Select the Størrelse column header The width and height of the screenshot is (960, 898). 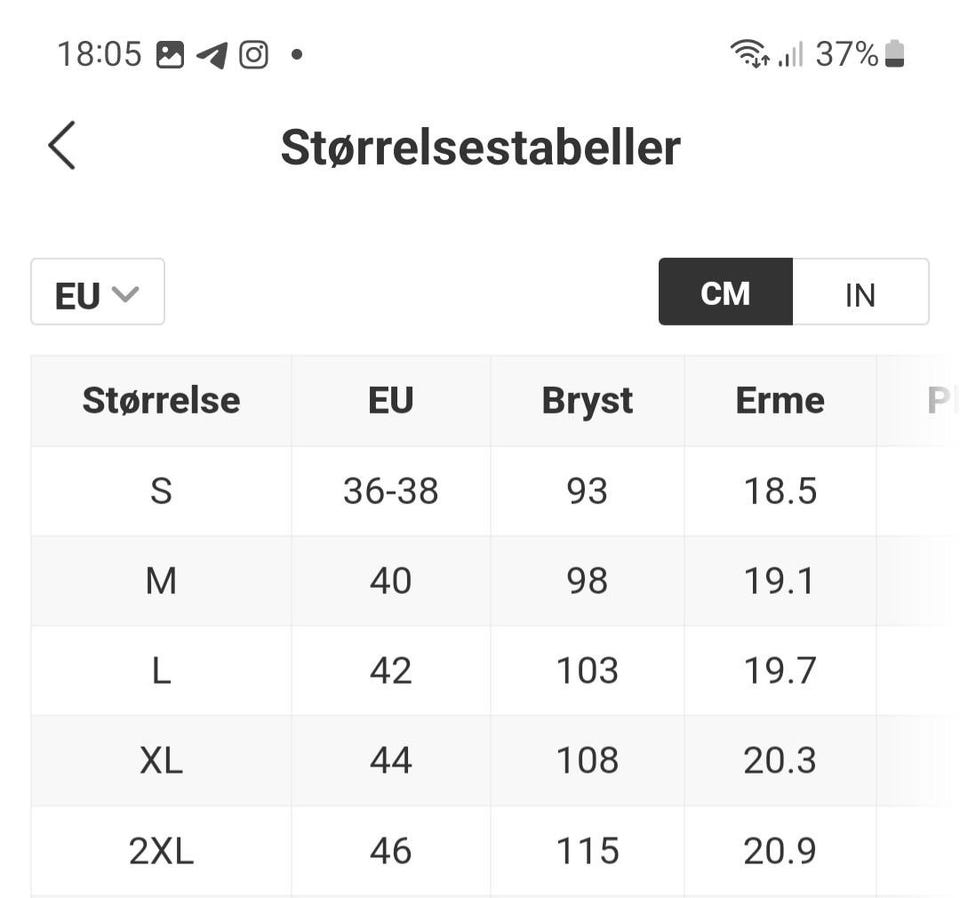161,401
